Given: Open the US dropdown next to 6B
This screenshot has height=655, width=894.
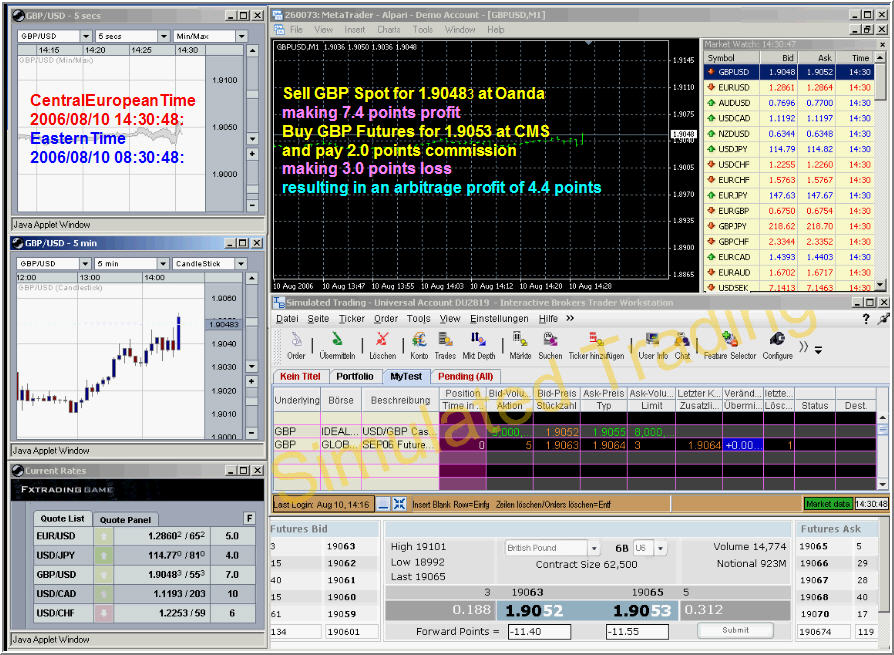Looking at the screenshot, I should pos(660,548).
